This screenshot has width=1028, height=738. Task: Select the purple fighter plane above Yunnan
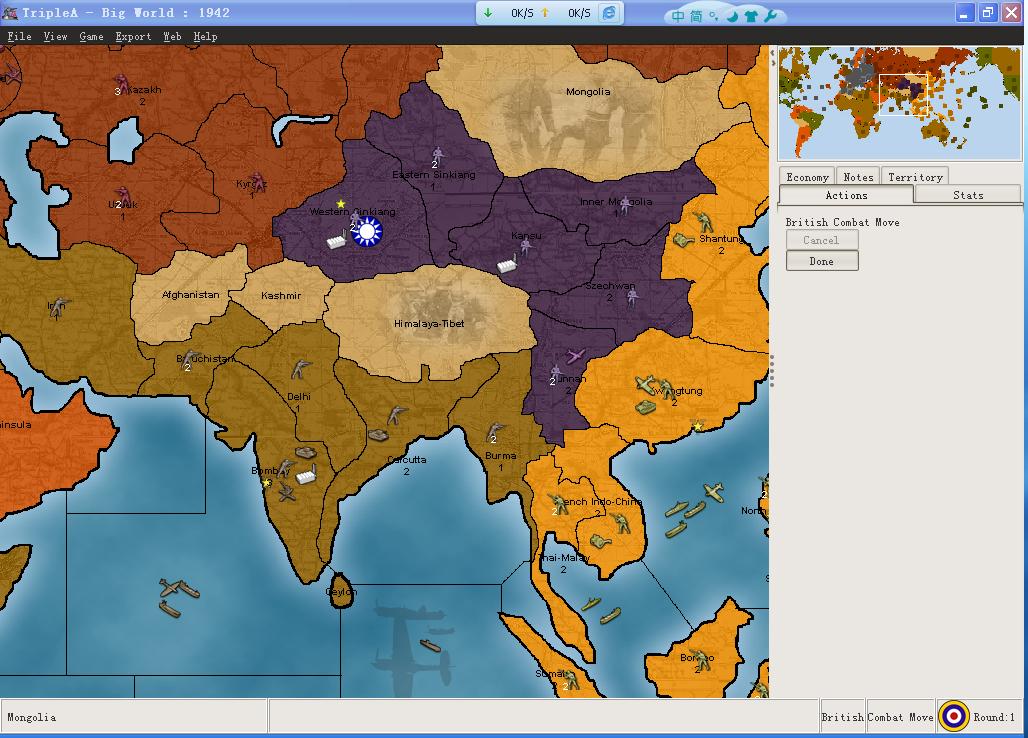(575, 356)
